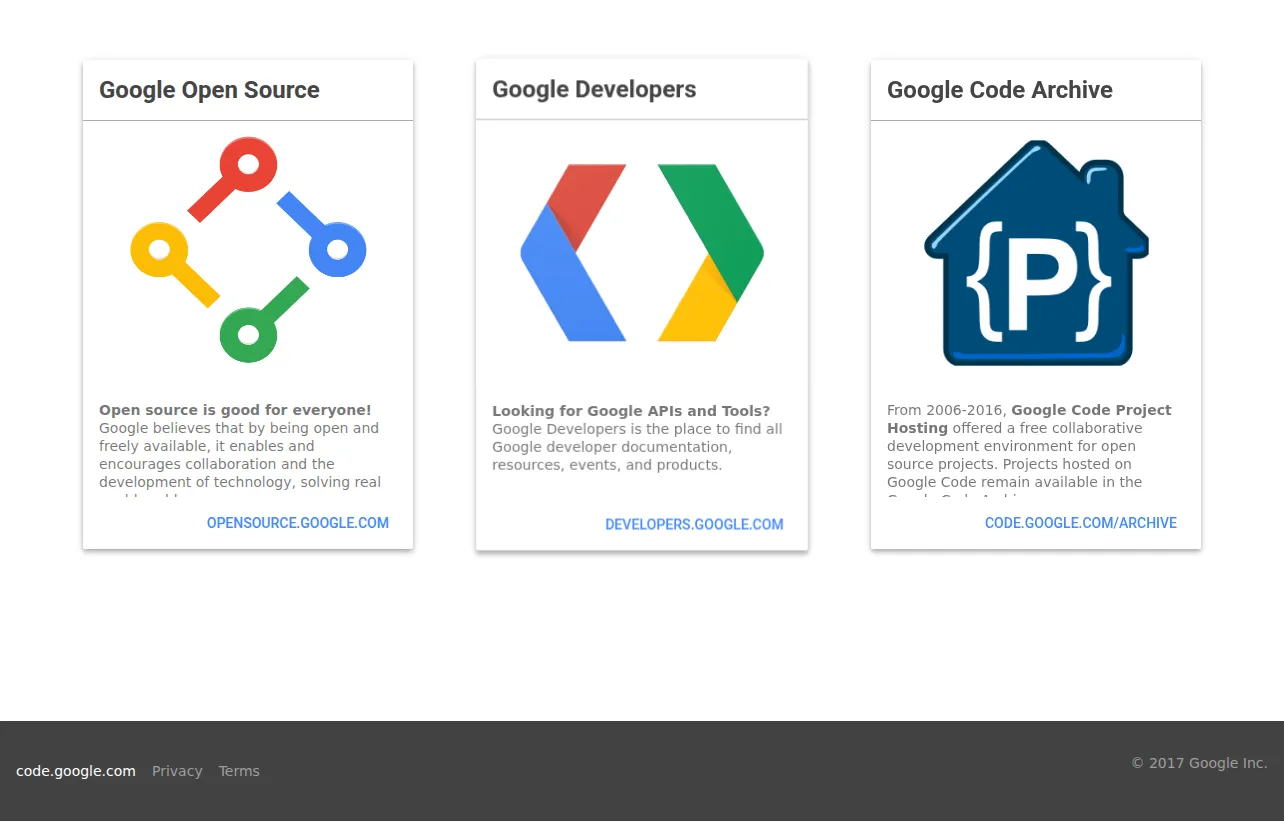Click the Google Code Archive card title
This screenshot has width=1284, height=822.
pos(1000,90)
